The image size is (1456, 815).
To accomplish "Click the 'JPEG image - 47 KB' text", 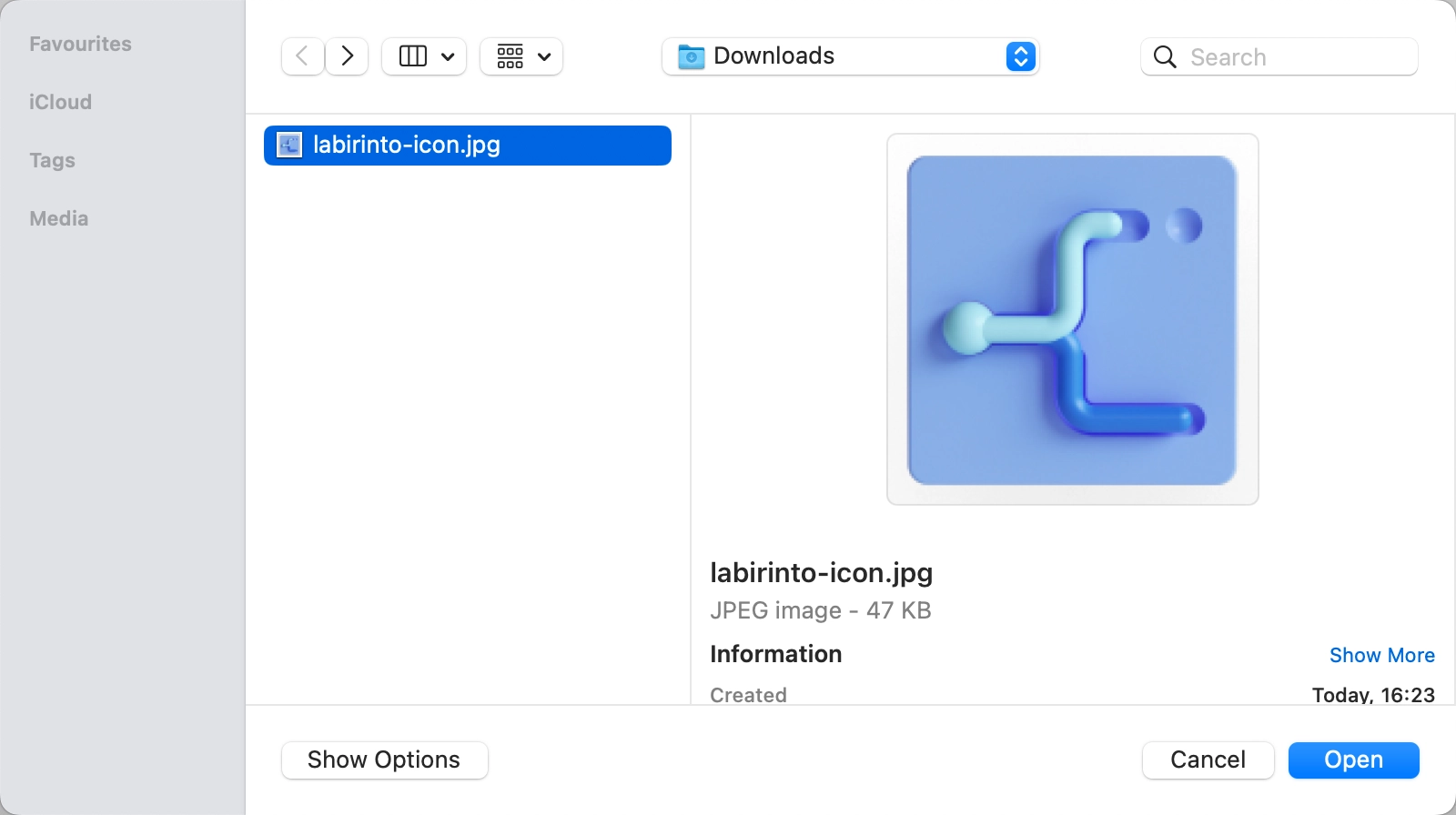I will click(821, 610).
